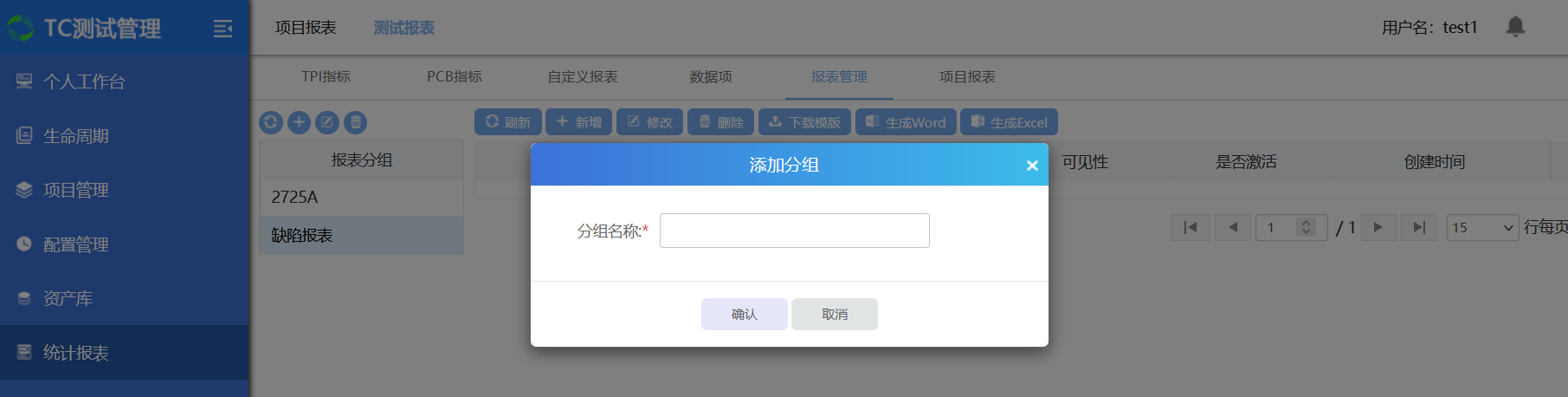Close the 添加分组 dialog

click(1032, 166)
